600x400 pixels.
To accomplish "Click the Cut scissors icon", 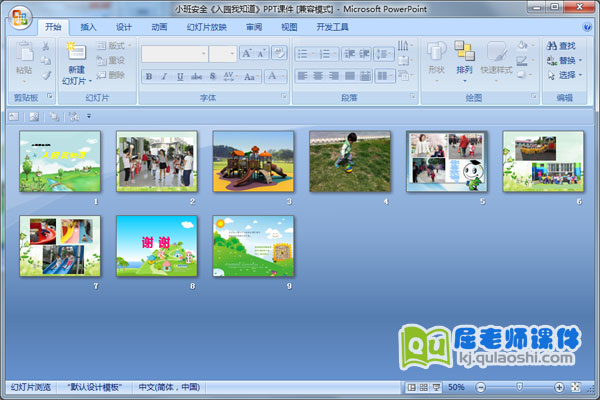I will coord(46,46).
